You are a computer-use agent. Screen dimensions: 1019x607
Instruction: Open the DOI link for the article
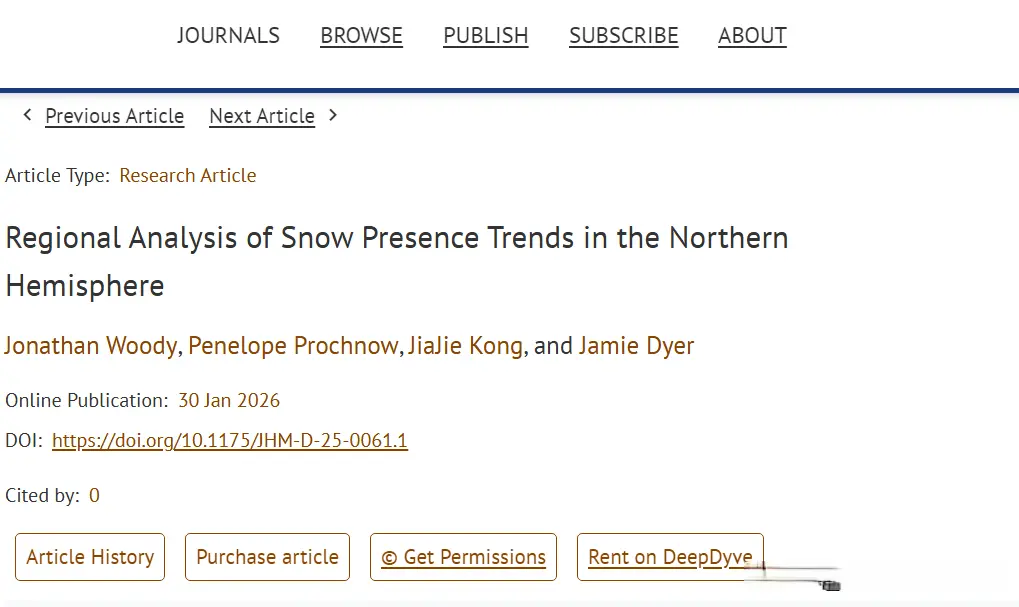(x=230, y=441)
